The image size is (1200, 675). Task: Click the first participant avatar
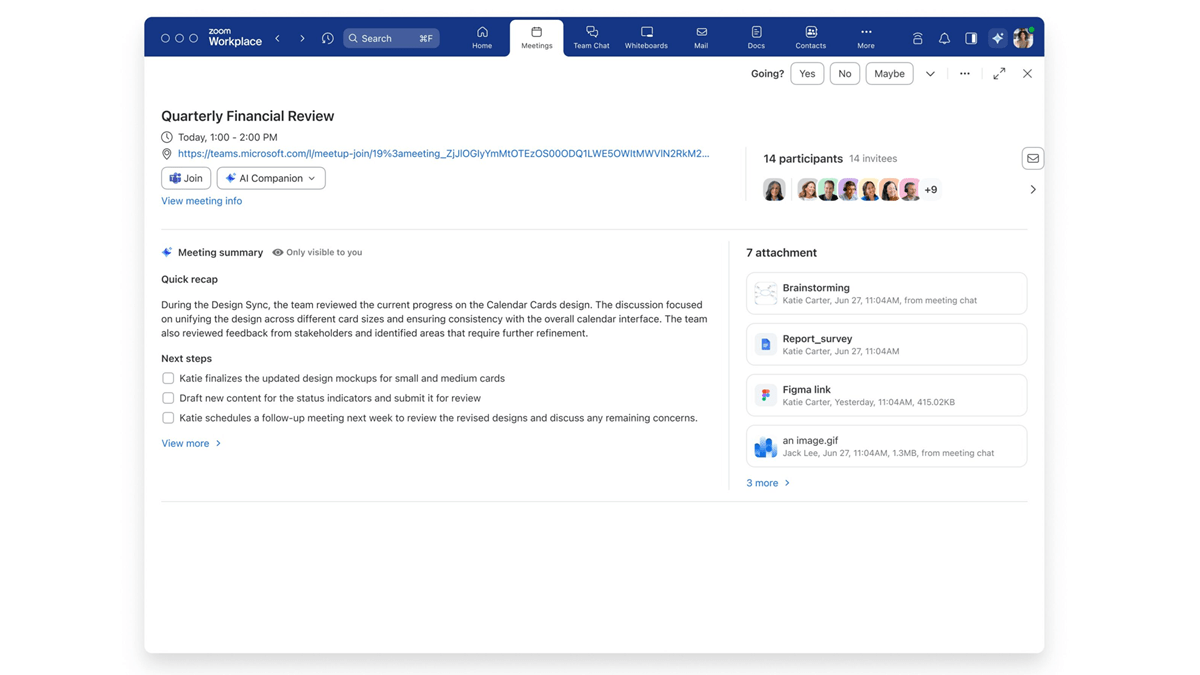click(x=774, y=190)
